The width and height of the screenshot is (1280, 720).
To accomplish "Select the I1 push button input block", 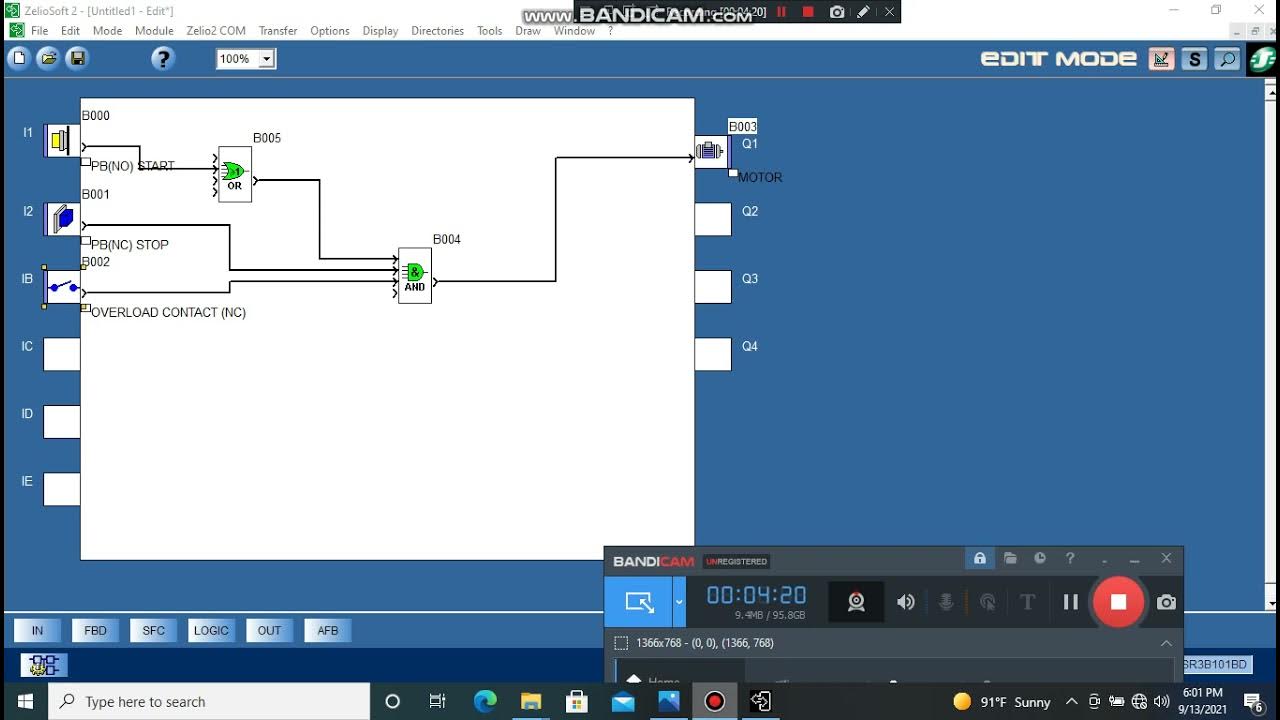I will [x=62, y=141].
